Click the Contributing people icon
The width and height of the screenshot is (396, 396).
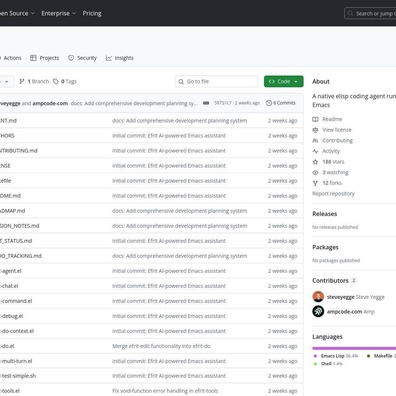(x=315, y=140)
